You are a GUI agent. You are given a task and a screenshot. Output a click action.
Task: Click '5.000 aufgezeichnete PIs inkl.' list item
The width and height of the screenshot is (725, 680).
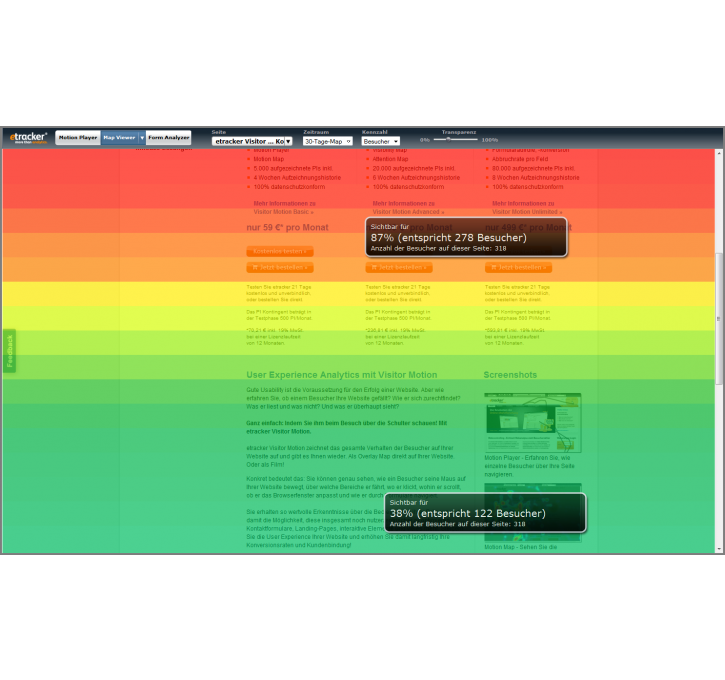point(293,169)
